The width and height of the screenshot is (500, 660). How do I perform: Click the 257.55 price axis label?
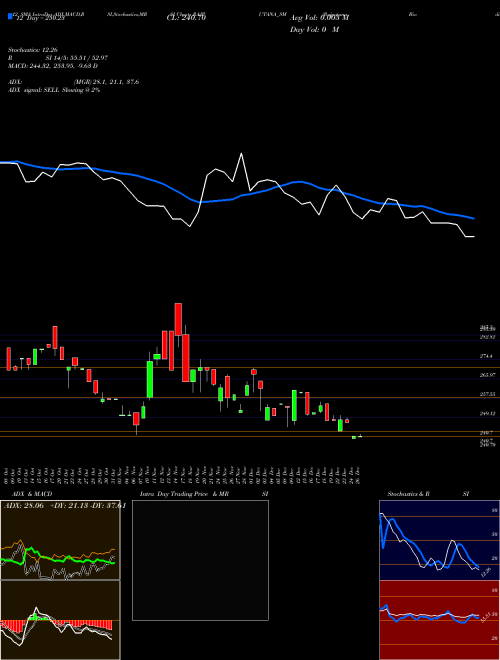tap(487, 394)
